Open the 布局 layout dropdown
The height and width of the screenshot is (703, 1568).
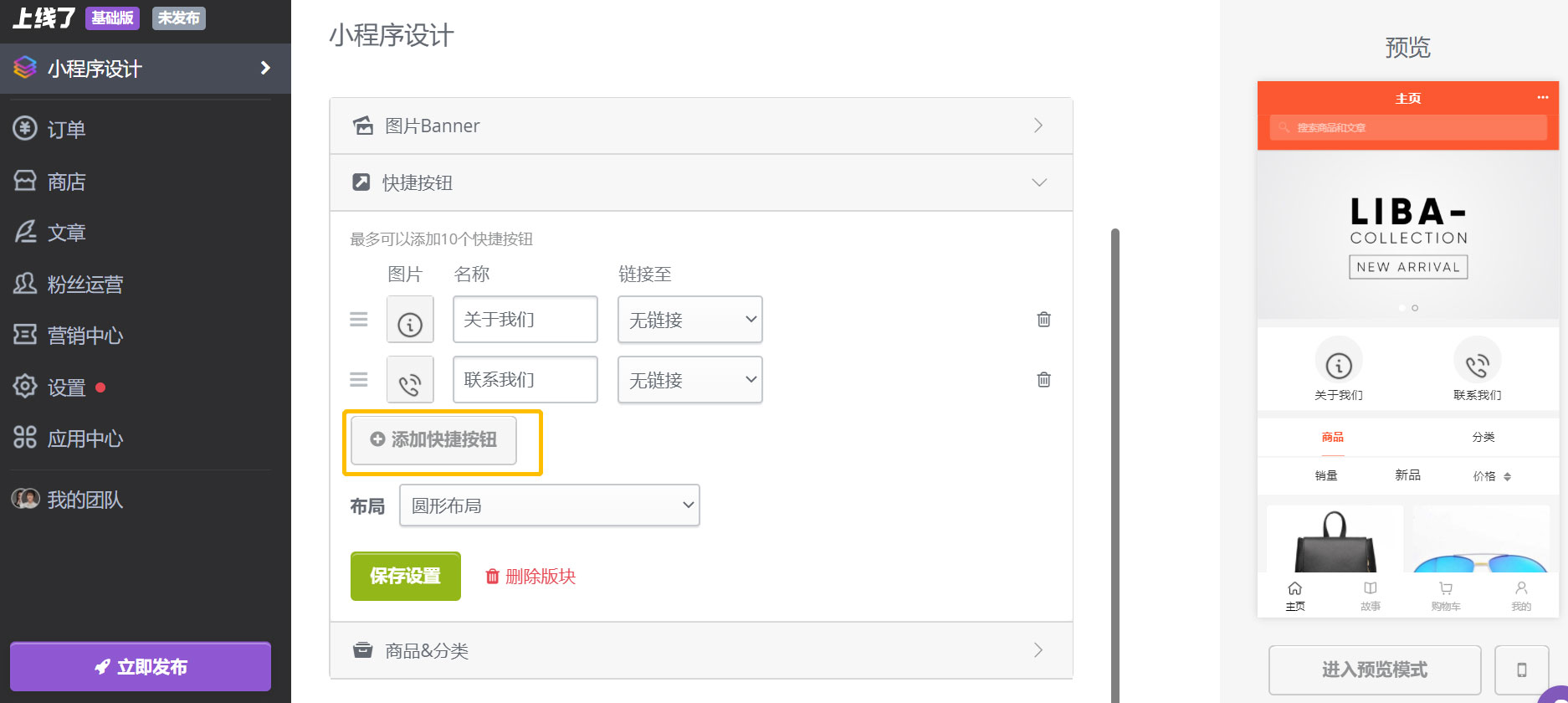pos(549,505)
